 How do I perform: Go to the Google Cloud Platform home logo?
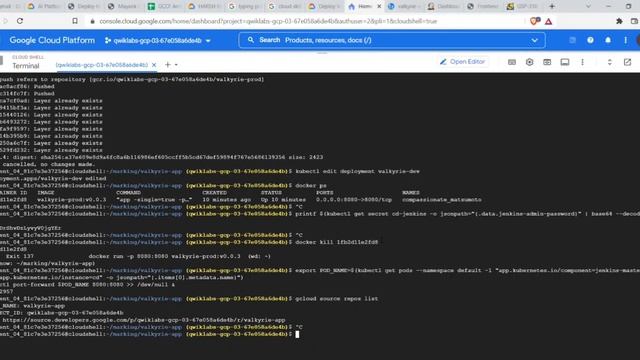[x=52, y=40]
